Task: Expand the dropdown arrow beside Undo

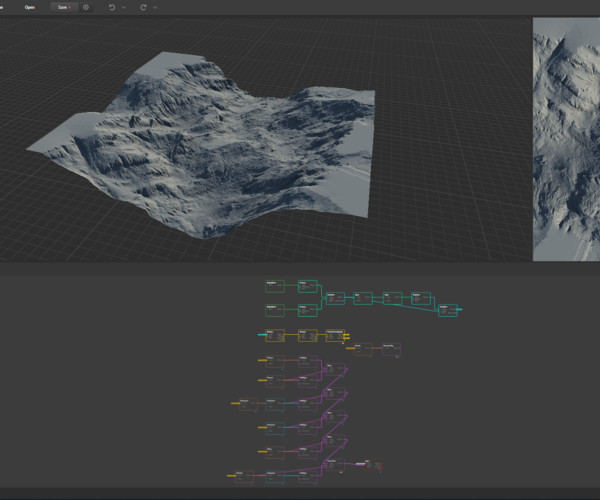Action: coord(123,7)
